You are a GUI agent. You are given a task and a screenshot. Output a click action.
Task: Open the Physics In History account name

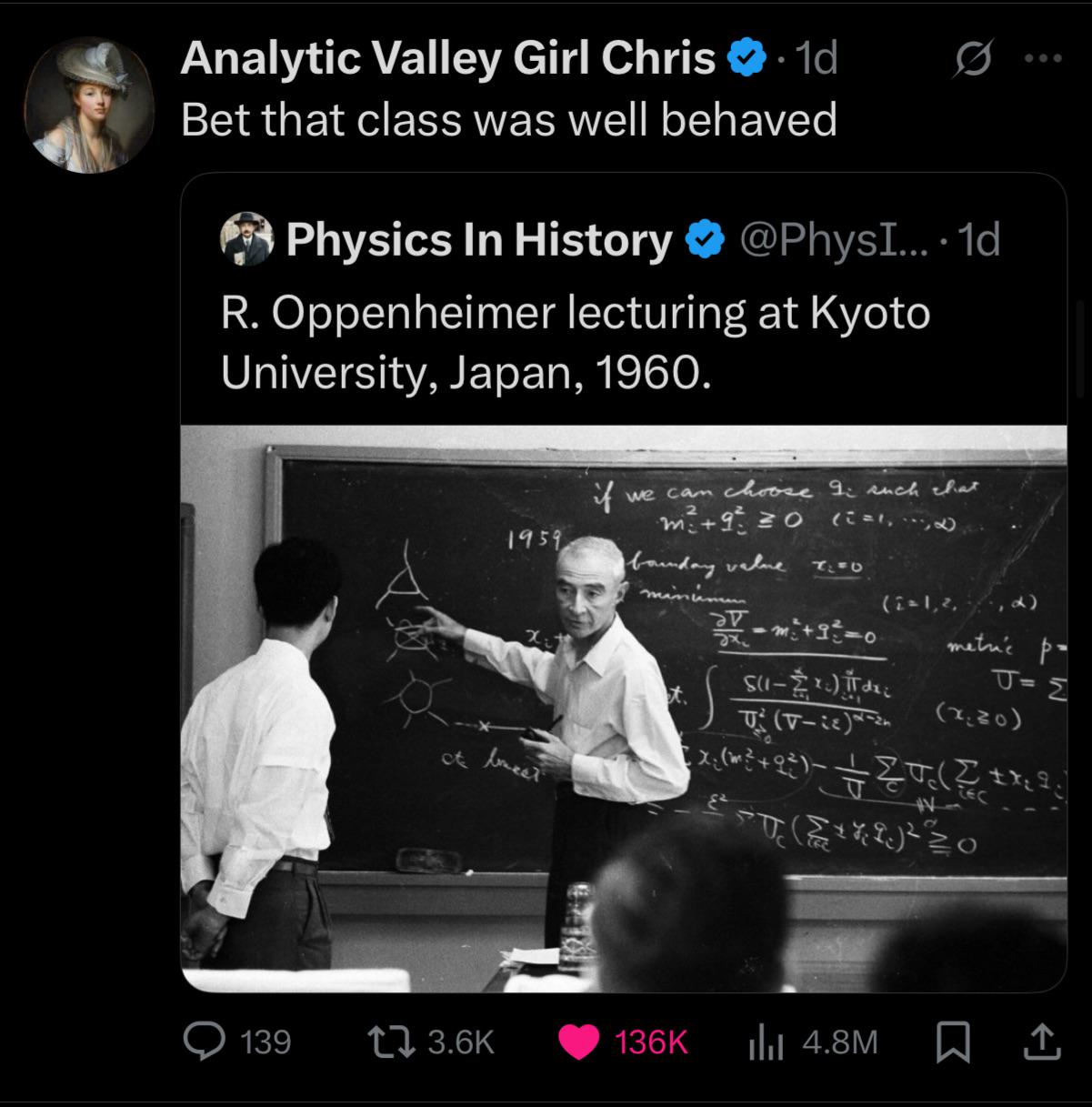(478, 240)
